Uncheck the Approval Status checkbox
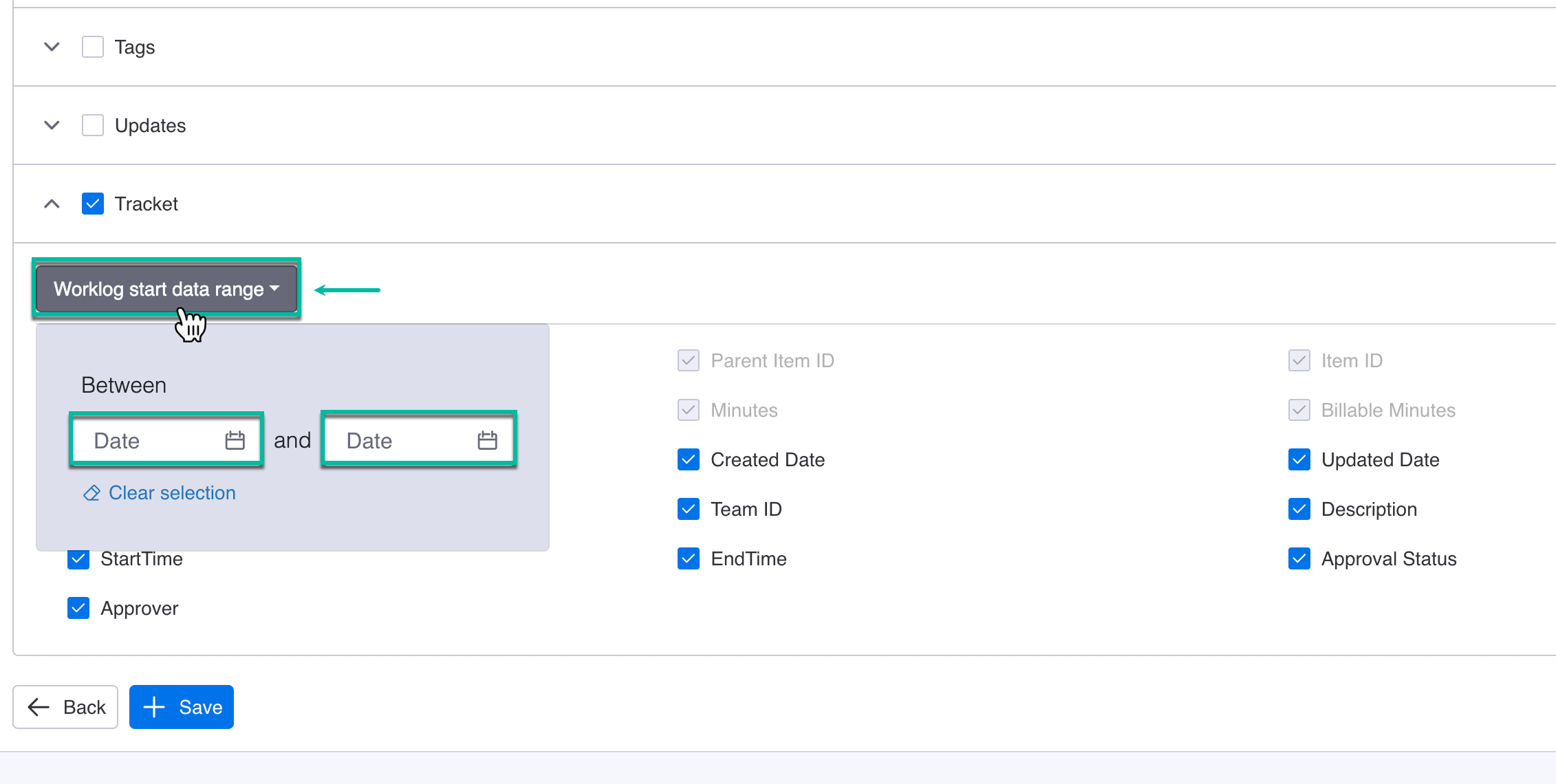Image resolution: width=1556 pixels, height=784 pixels. click(1299, 558)
